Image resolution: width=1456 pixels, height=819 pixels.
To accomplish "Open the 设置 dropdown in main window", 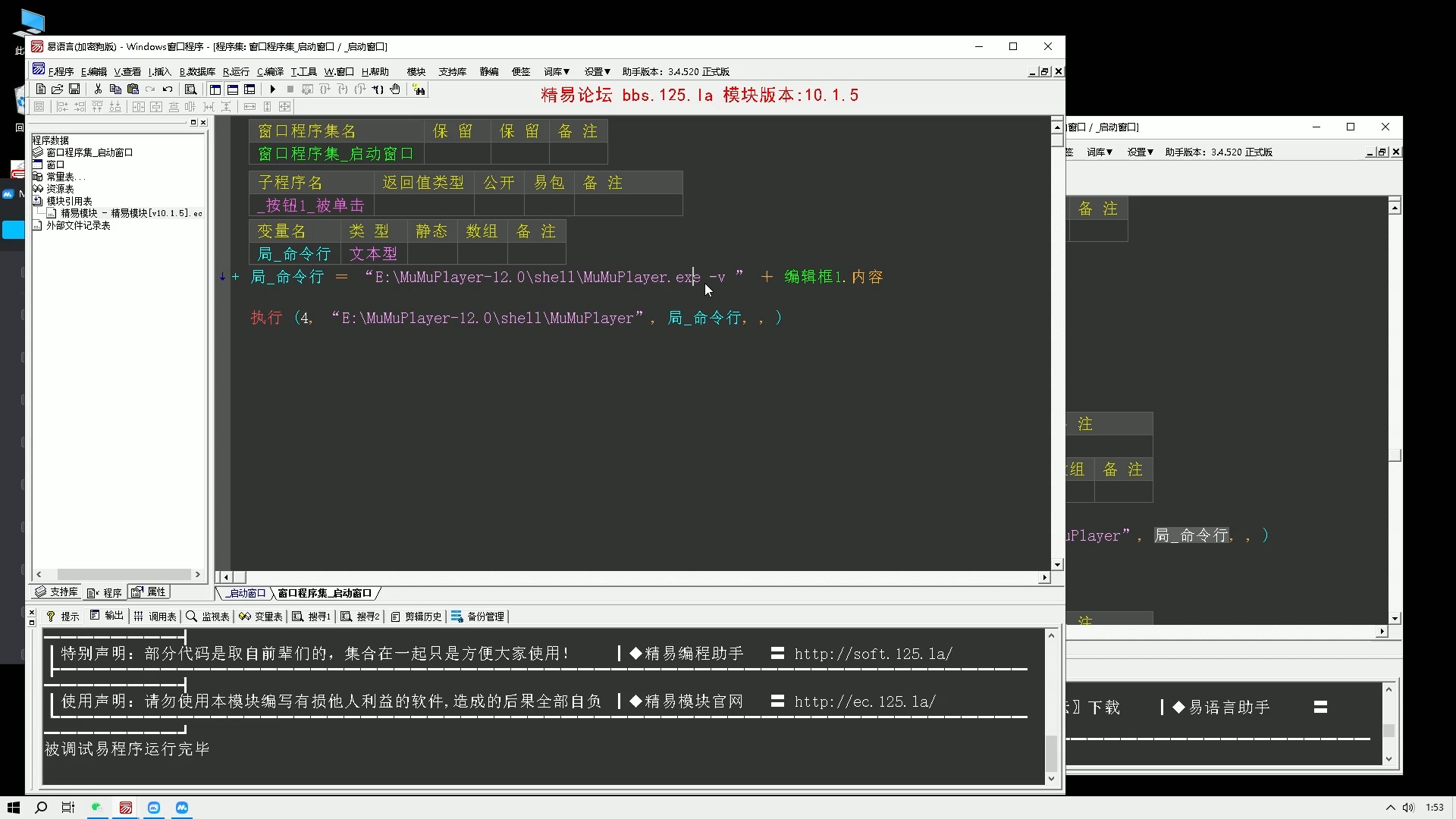I will [597, 71].
